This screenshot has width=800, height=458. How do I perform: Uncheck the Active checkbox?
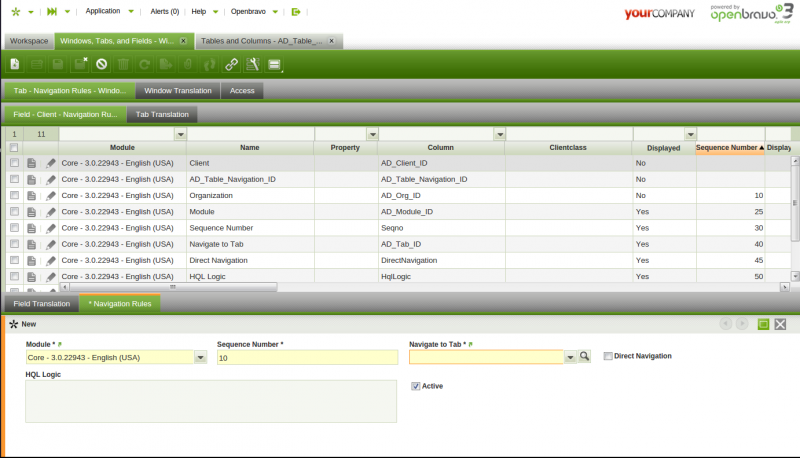click(416, 386)
